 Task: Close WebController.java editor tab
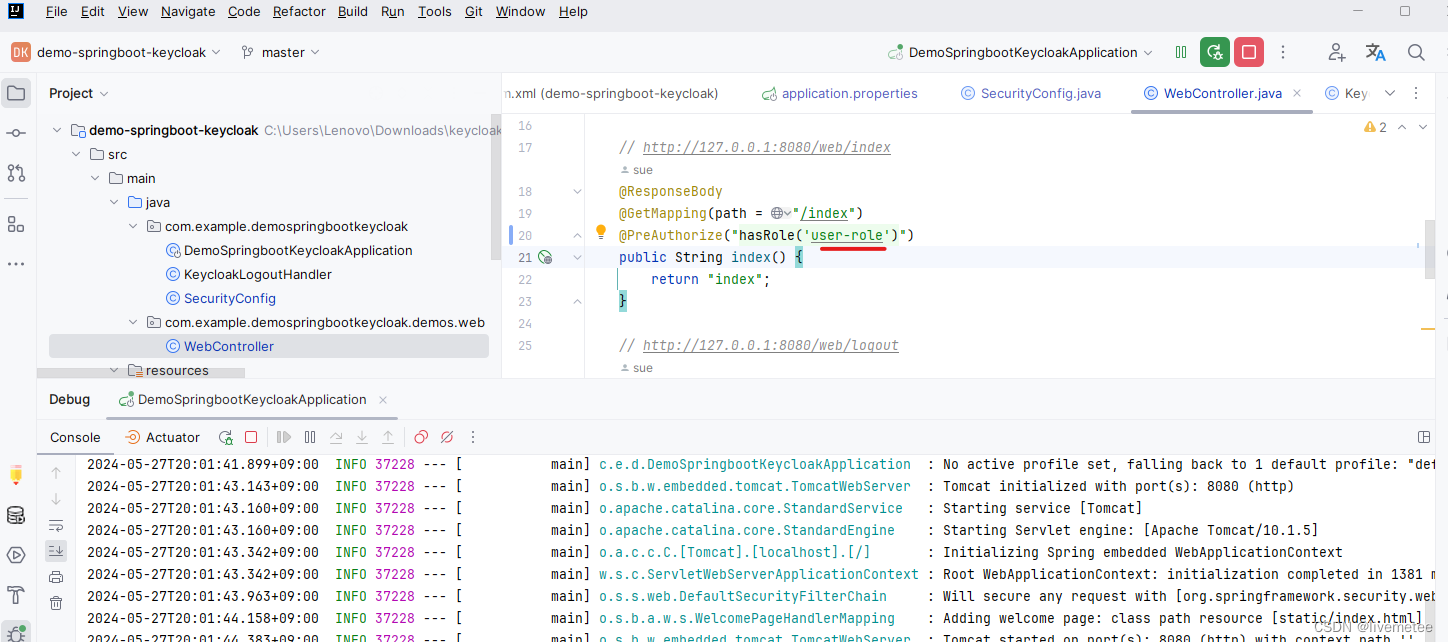point(1297,93)
